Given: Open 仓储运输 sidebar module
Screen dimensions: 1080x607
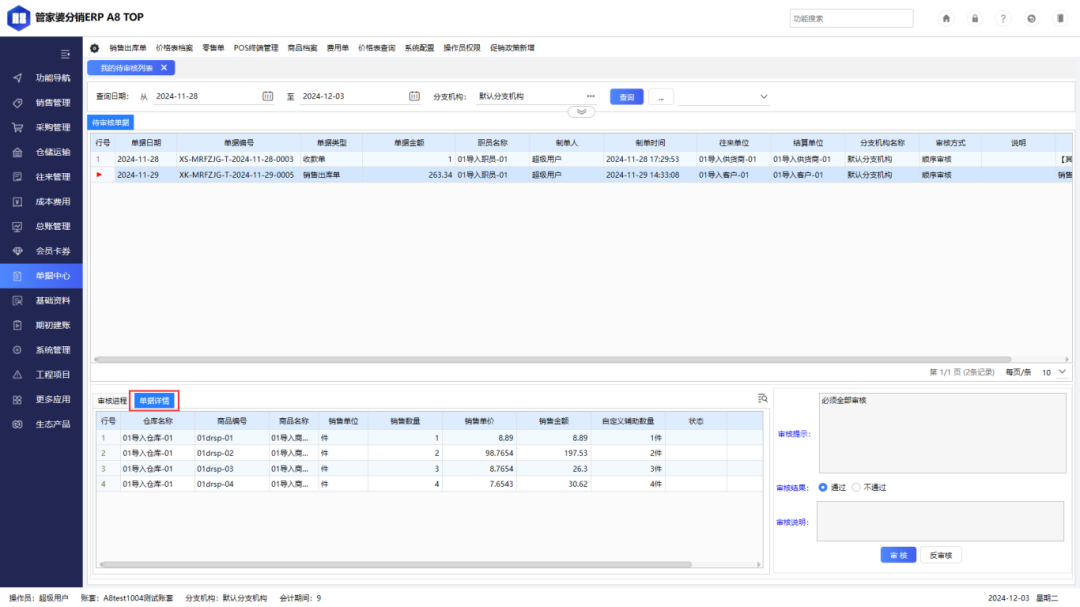Looking at the screenshot, I should [x=41, y=152].
